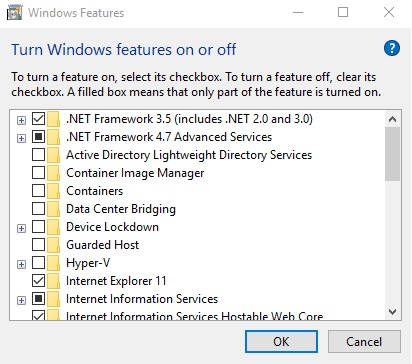
Task: Select the Internet Explorer 11 folder icon
Action: click(53, 281)
